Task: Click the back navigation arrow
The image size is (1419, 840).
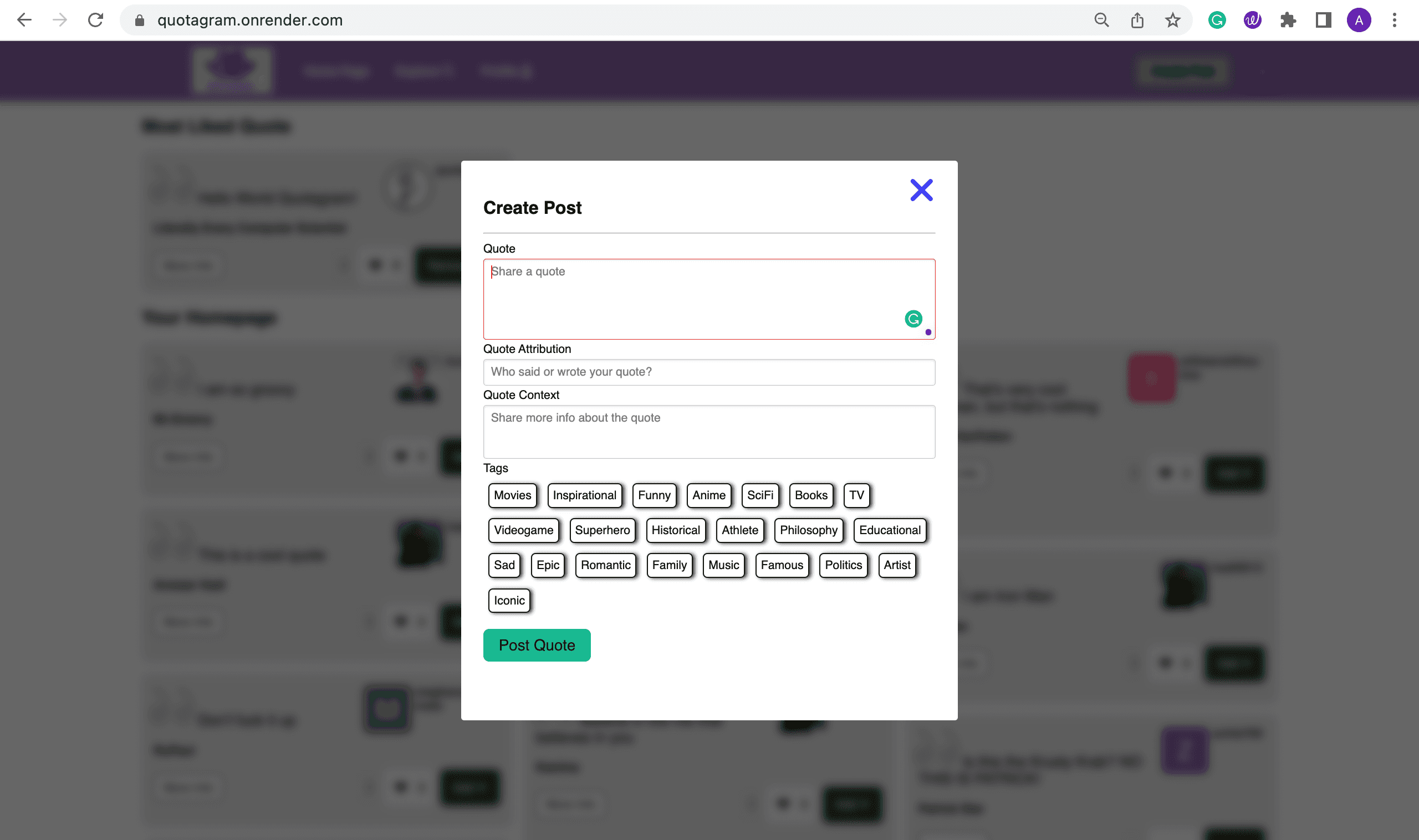Action: click(25, 20)
